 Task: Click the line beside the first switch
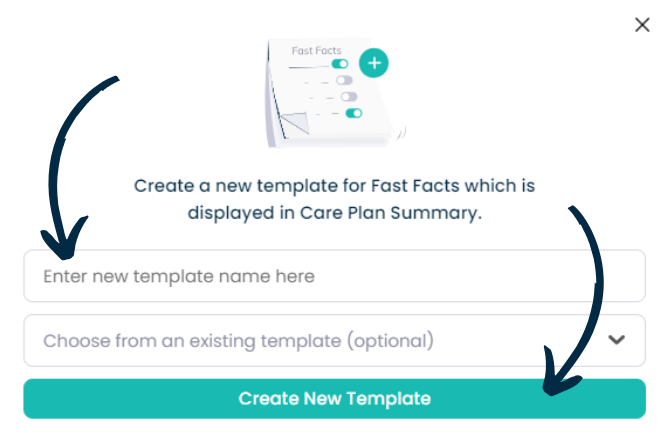[x=309, y=67]
